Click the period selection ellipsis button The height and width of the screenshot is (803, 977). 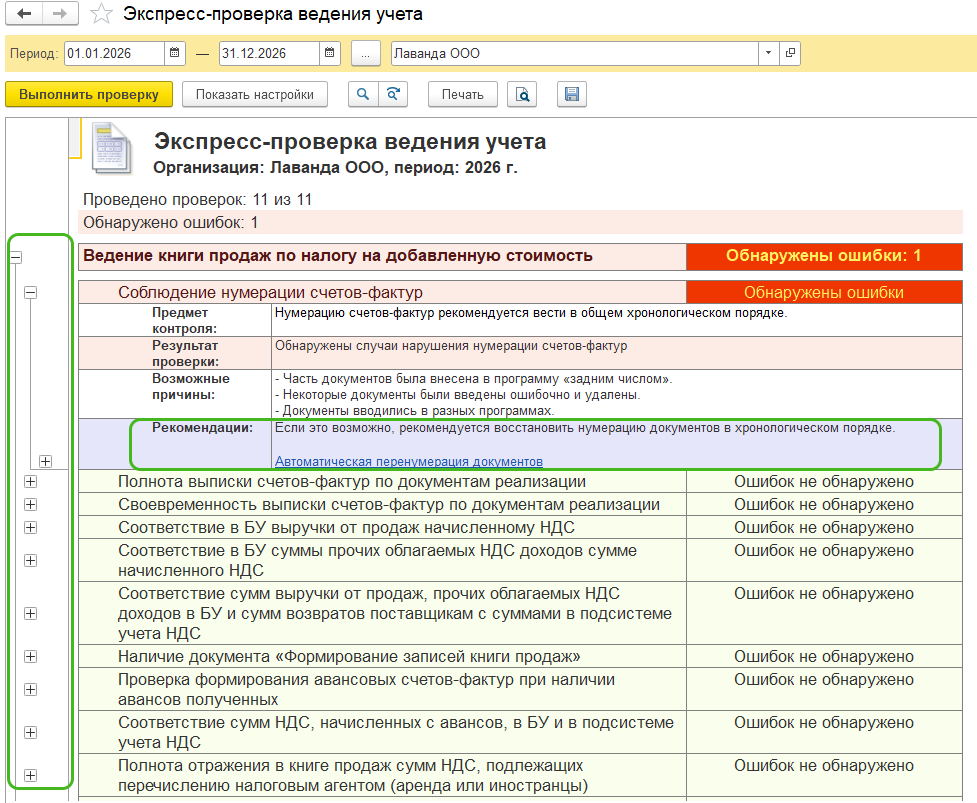click(x=367, y=53)
